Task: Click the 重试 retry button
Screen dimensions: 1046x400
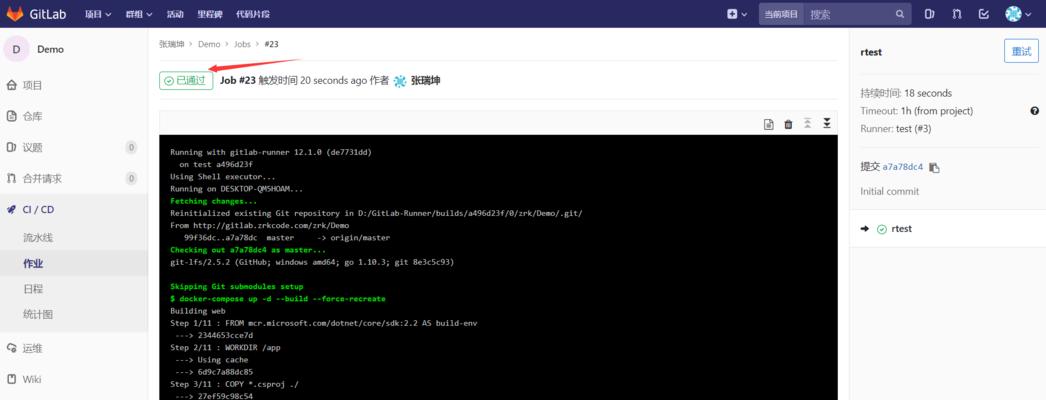Action: point(1021,51)
